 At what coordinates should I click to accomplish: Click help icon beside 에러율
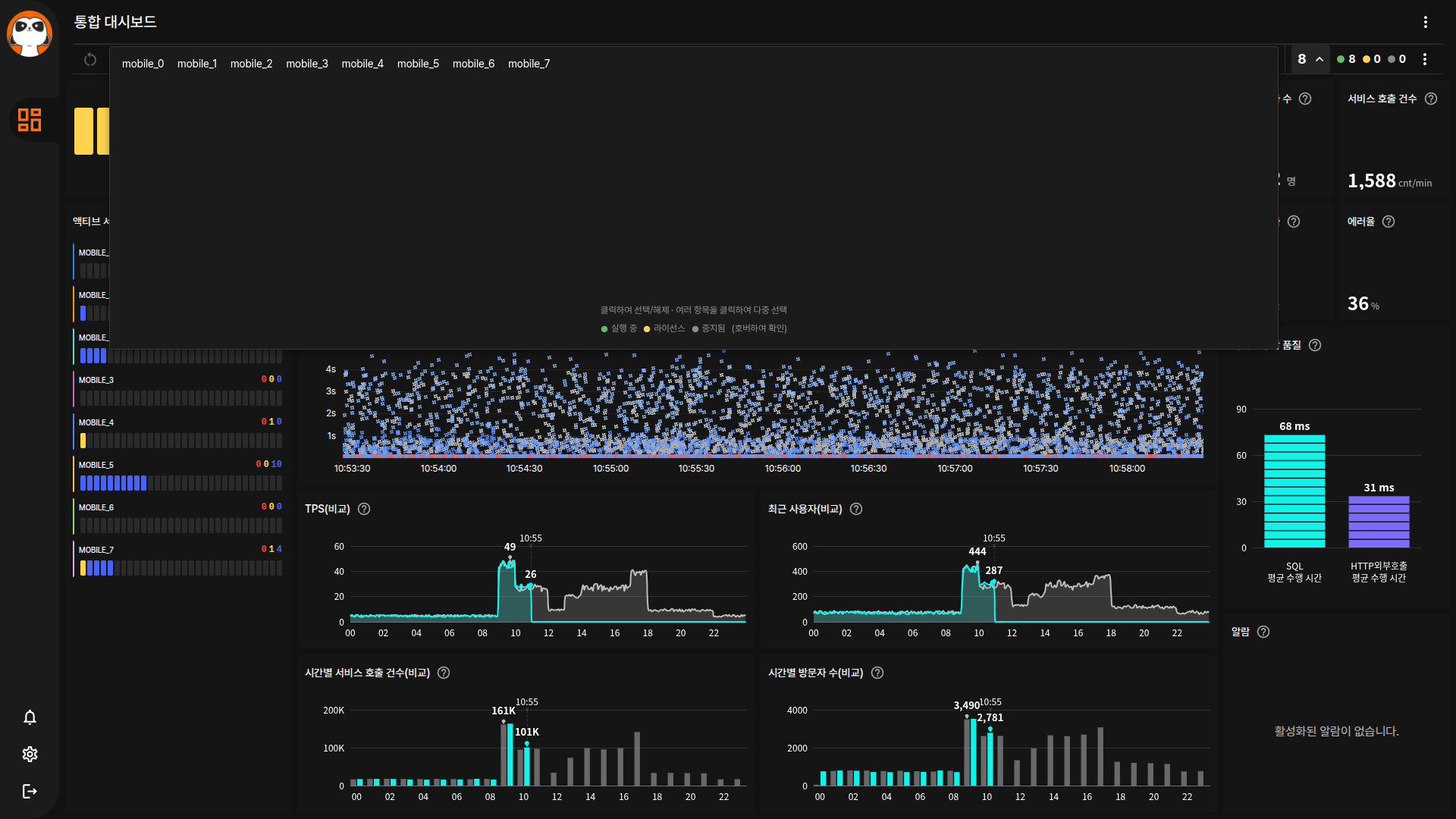tap(1388, 221)
